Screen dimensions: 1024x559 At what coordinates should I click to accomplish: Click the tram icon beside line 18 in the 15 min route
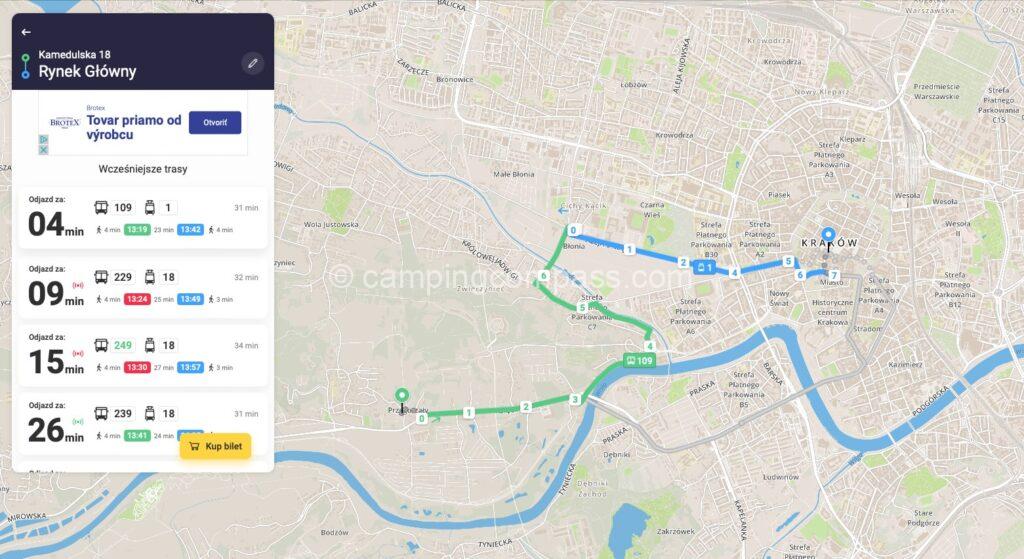point(150,345)
